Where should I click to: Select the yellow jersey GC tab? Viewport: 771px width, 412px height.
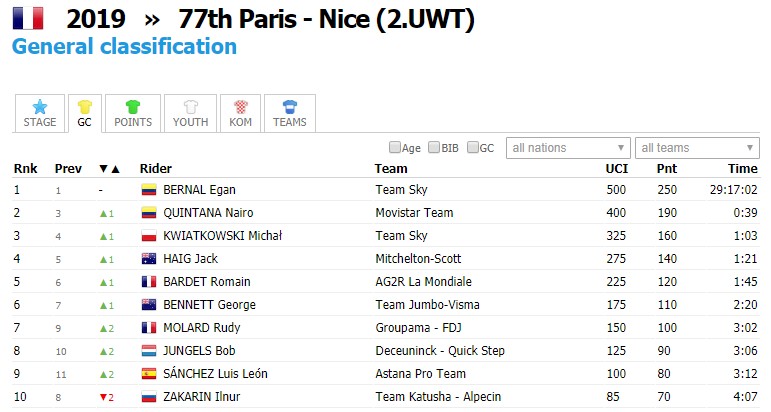(x=85, y=114)
